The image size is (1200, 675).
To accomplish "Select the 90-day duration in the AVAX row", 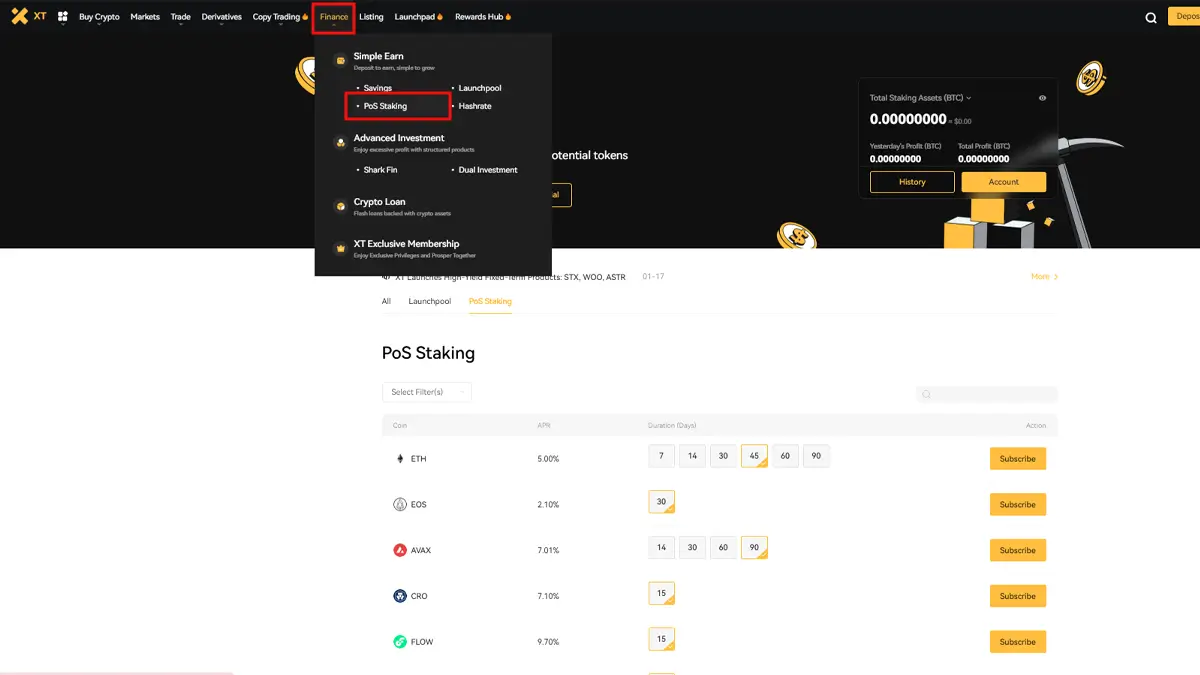I will pyautogui.click(x=754, y=548).
